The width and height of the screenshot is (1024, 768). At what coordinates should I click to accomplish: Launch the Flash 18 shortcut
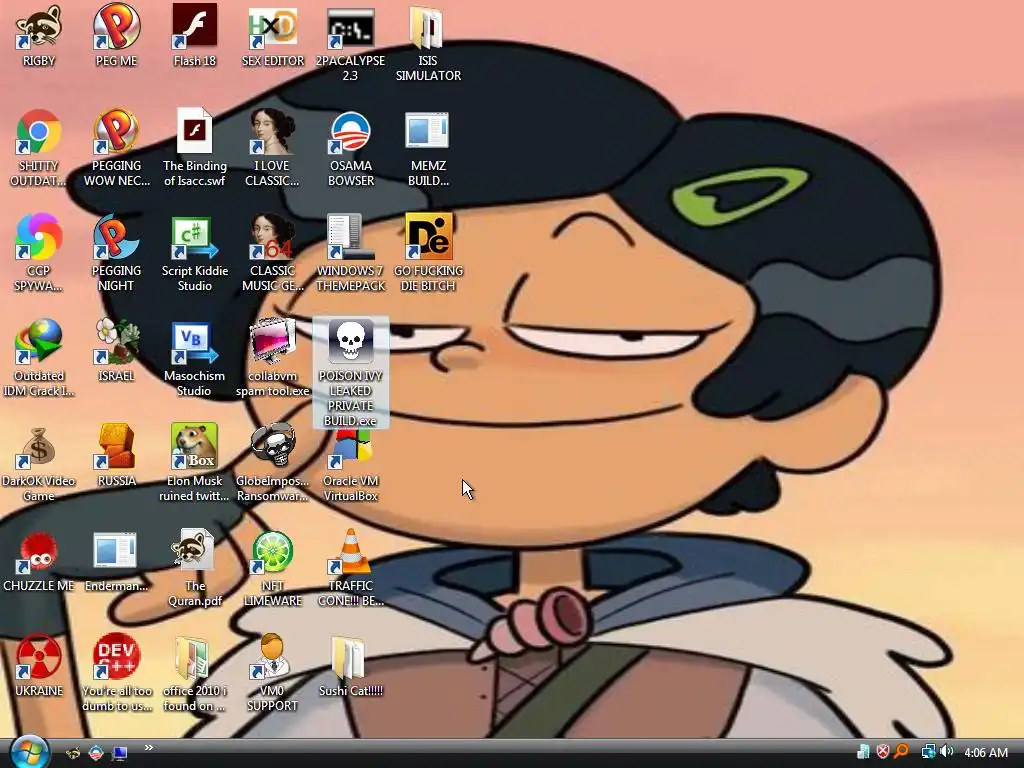pos(195,27)
